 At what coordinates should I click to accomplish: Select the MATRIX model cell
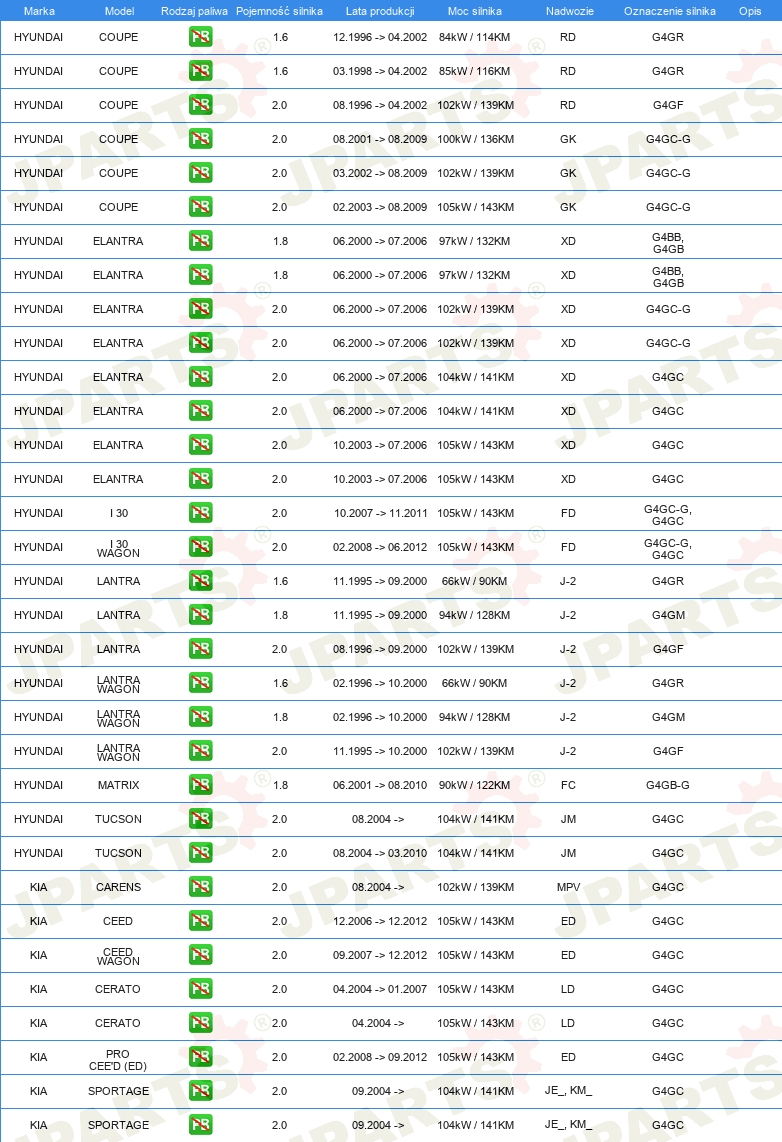[x=119, y=785]
